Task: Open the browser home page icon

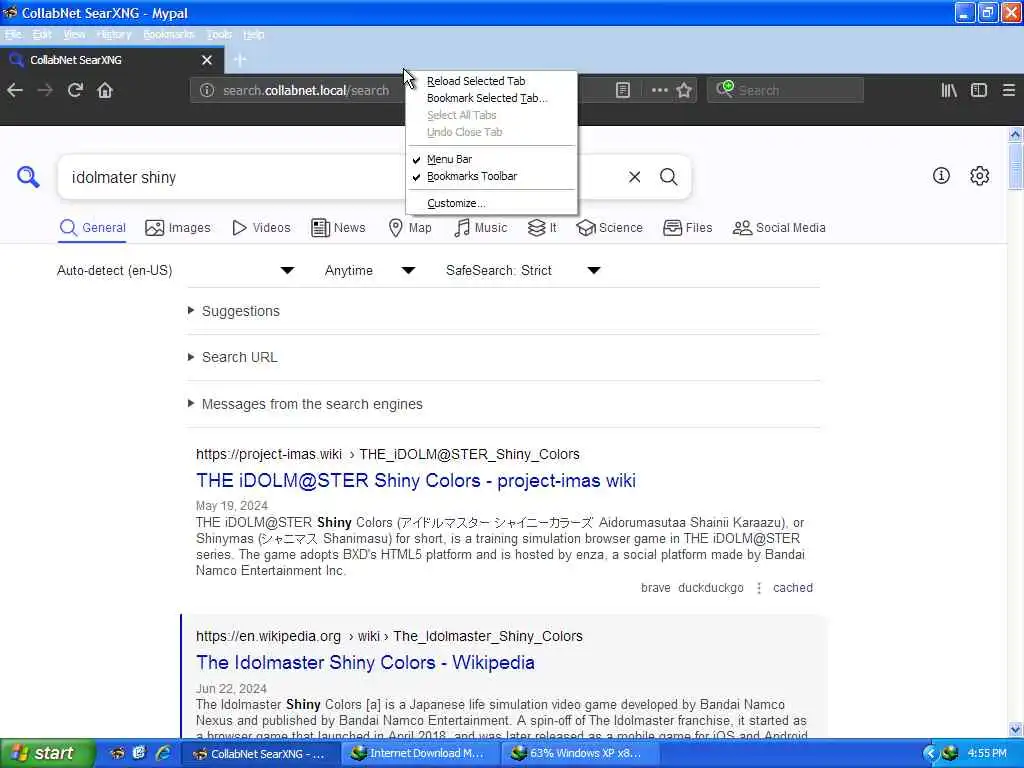Action: pos(105,90)
